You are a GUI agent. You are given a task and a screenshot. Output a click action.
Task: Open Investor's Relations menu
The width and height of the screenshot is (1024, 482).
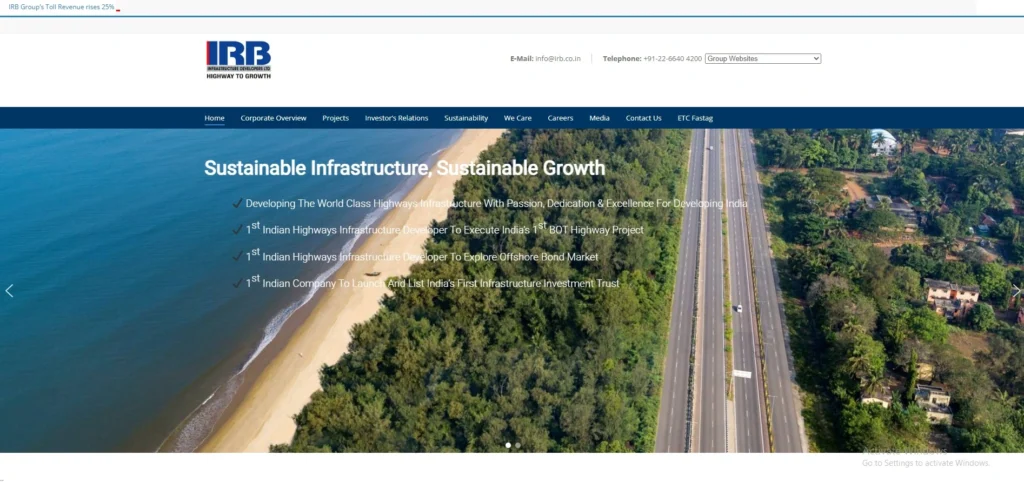click(x=396, y=118)
